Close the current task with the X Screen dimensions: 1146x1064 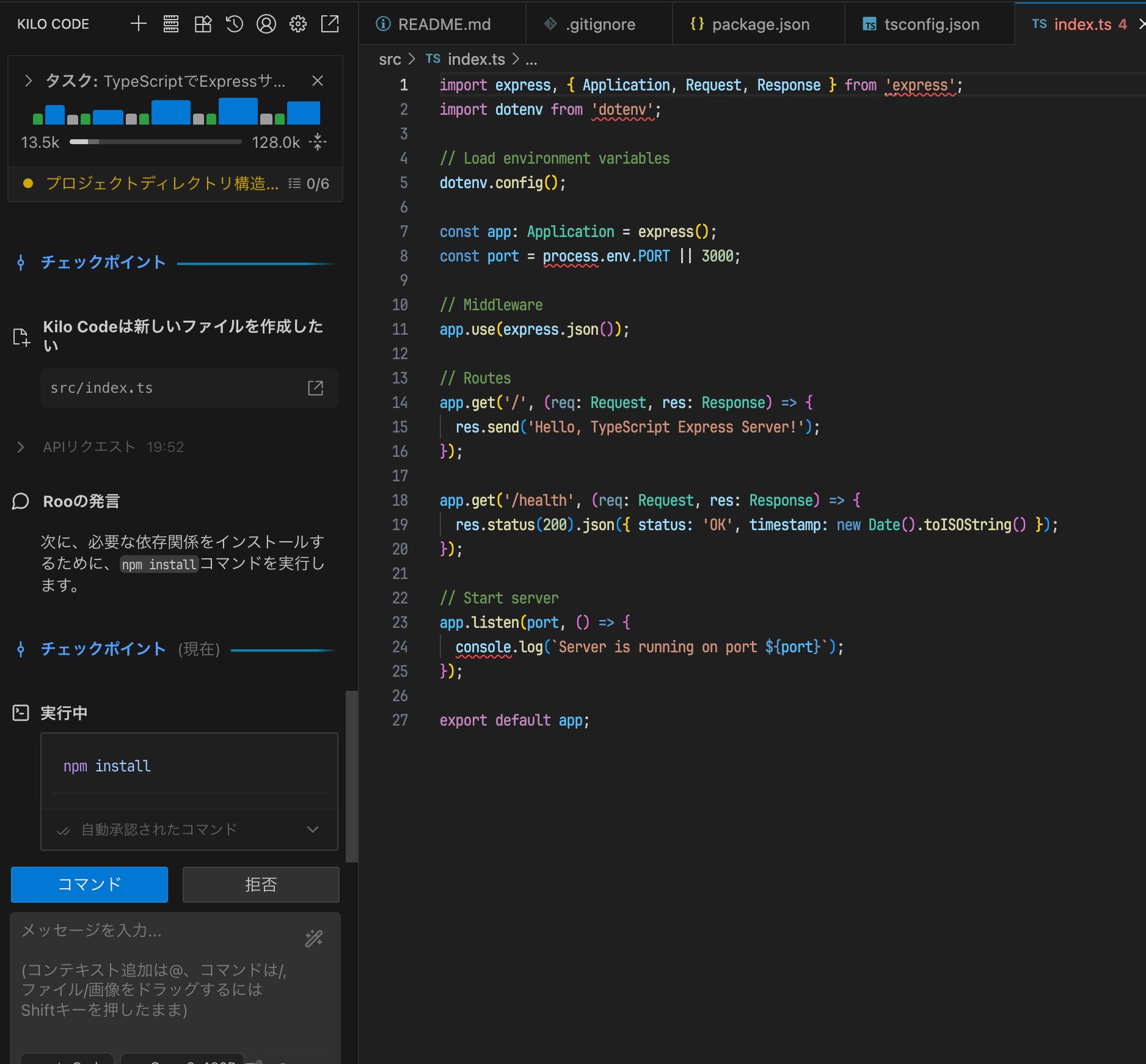[318, 81]
